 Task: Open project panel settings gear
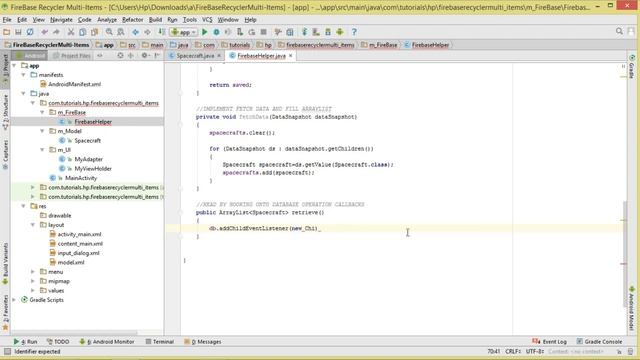[144, 56]
